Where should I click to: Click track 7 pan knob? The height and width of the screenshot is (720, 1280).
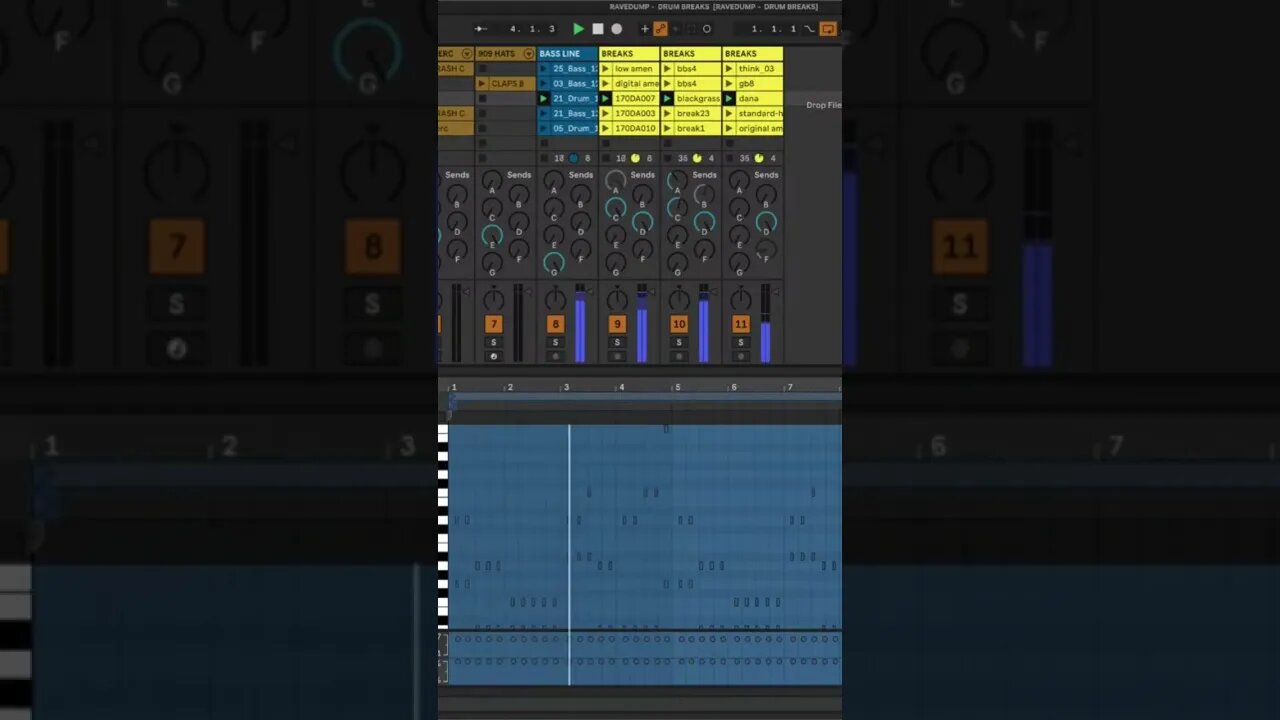[493, 299]
